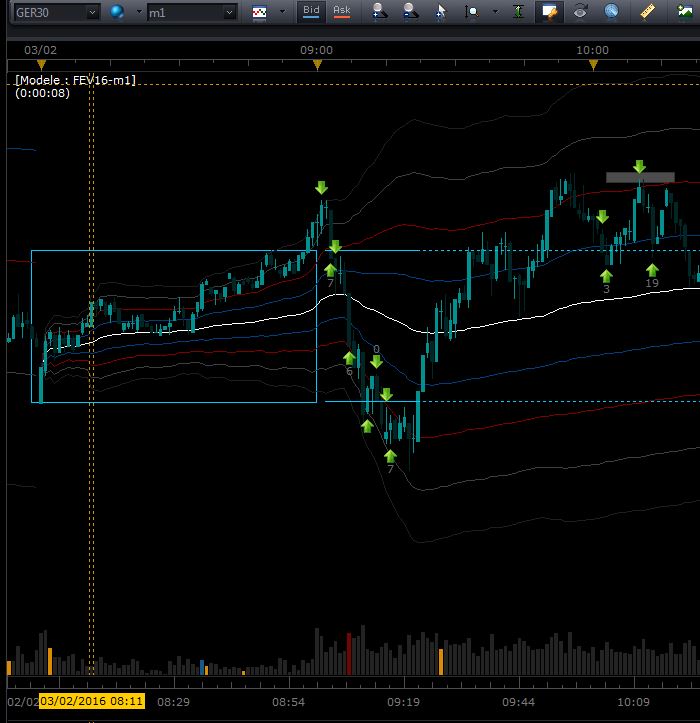The height and width of the screenshot is (723, 700).
Task: Click the chart type icon
Action: coord(260,12)
